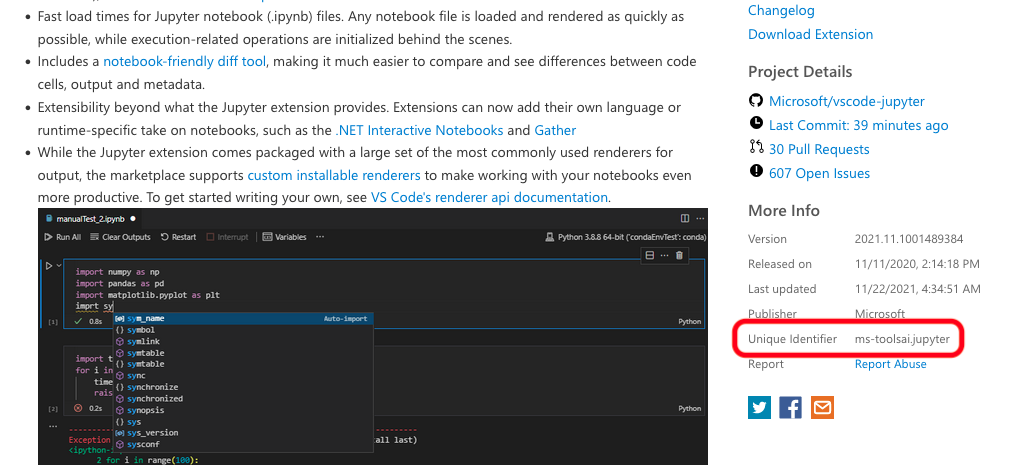
Task: Choose sysconf in autocomplete list
Action: click(x=243, y=445)
